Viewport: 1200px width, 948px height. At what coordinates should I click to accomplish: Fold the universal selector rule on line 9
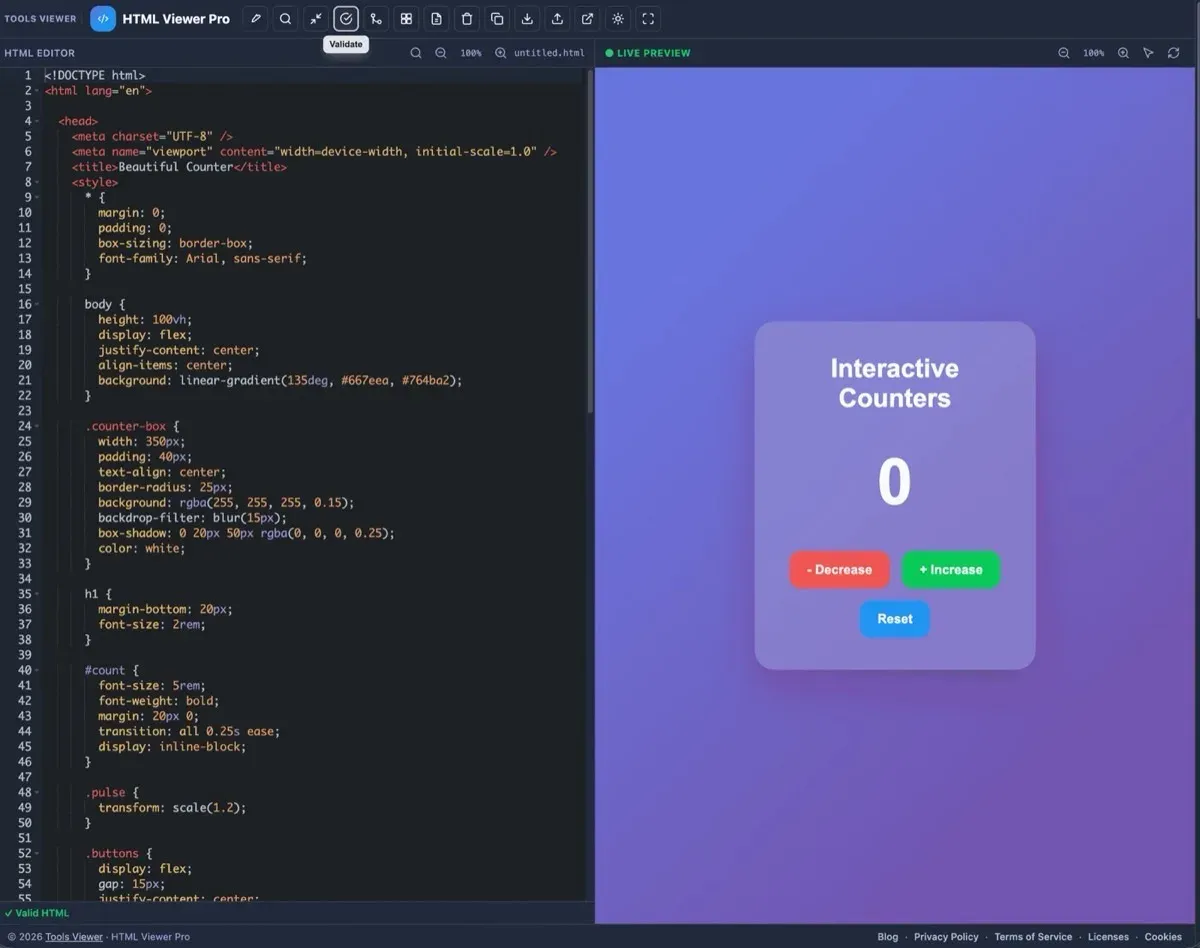point(38,197)
